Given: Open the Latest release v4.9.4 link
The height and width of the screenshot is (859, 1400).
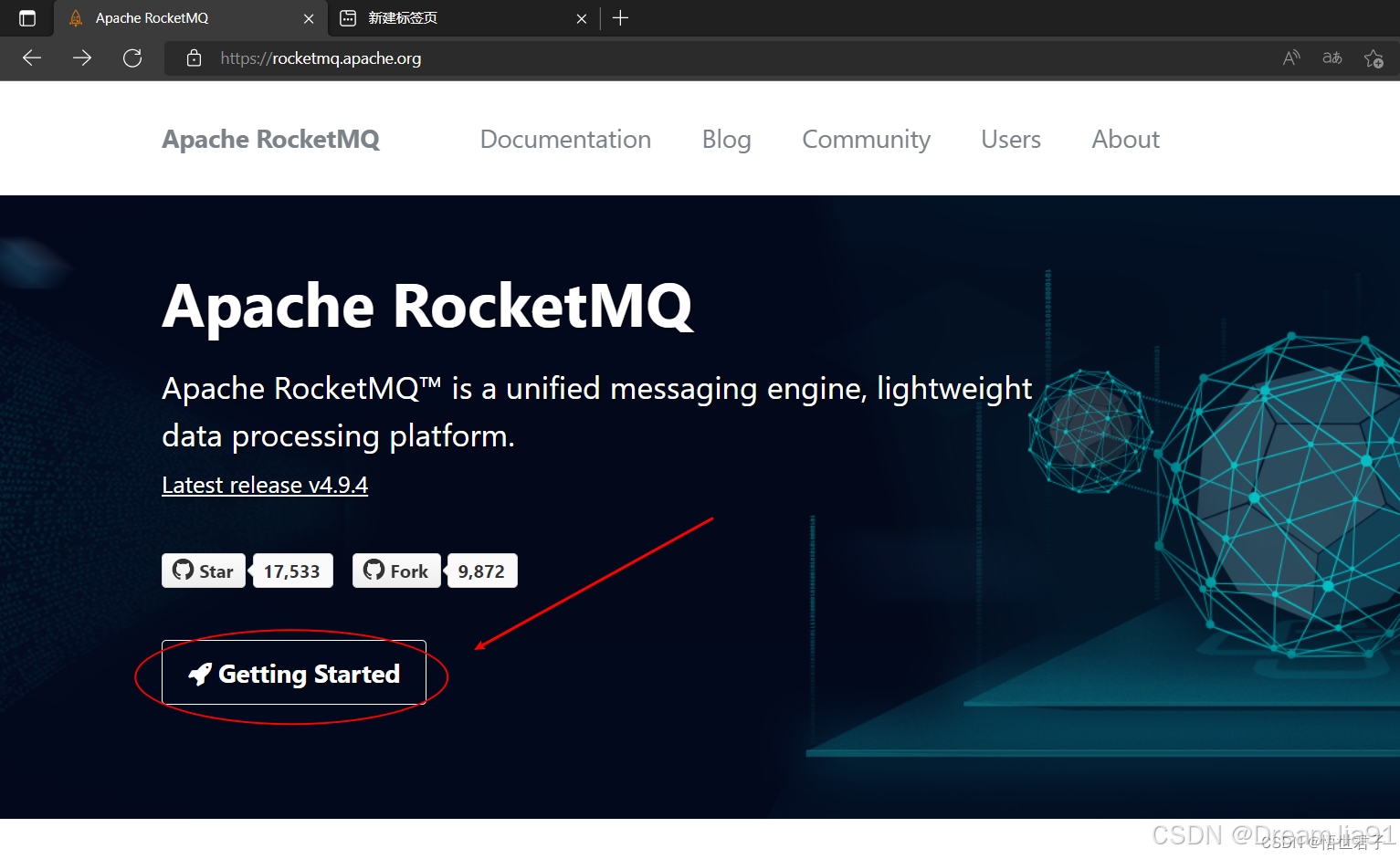Looking at the screenshot, I should [x=265, y=485].
